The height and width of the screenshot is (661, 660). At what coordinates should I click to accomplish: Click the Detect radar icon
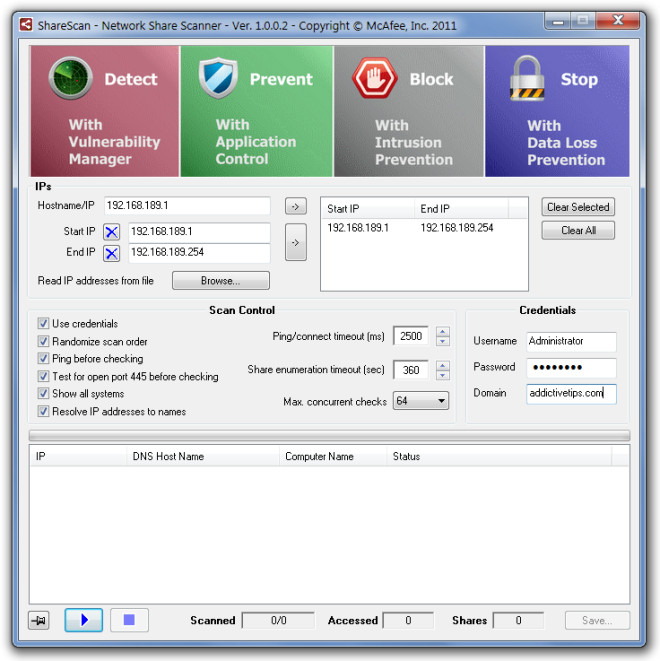click(x=70, y=78)
